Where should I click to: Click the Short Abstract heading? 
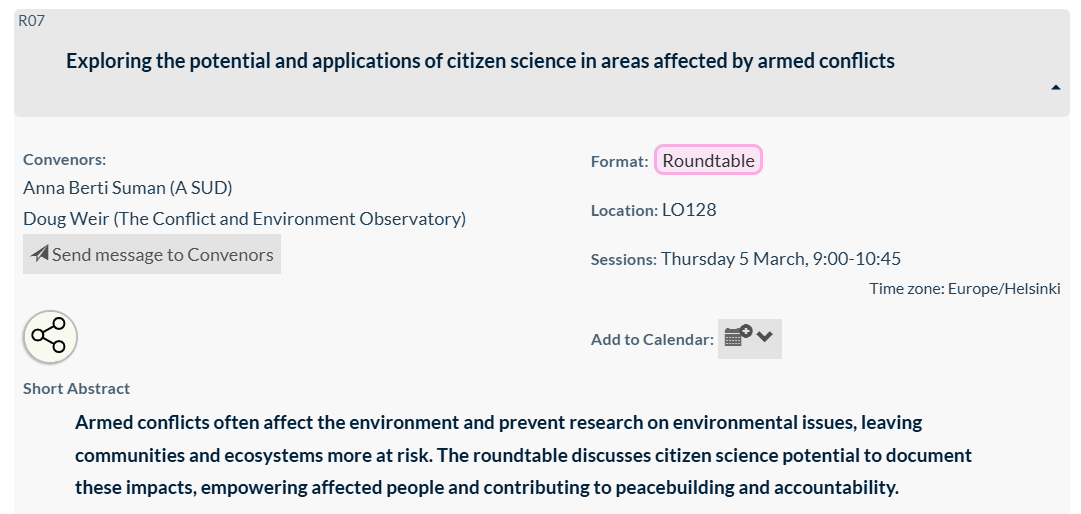click(76, 388)
